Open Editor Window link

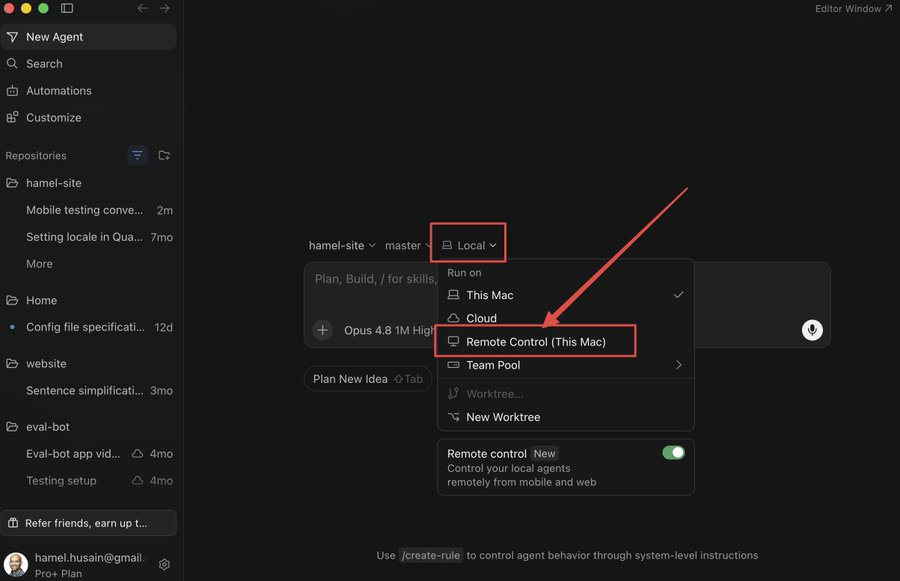[852, 9]
